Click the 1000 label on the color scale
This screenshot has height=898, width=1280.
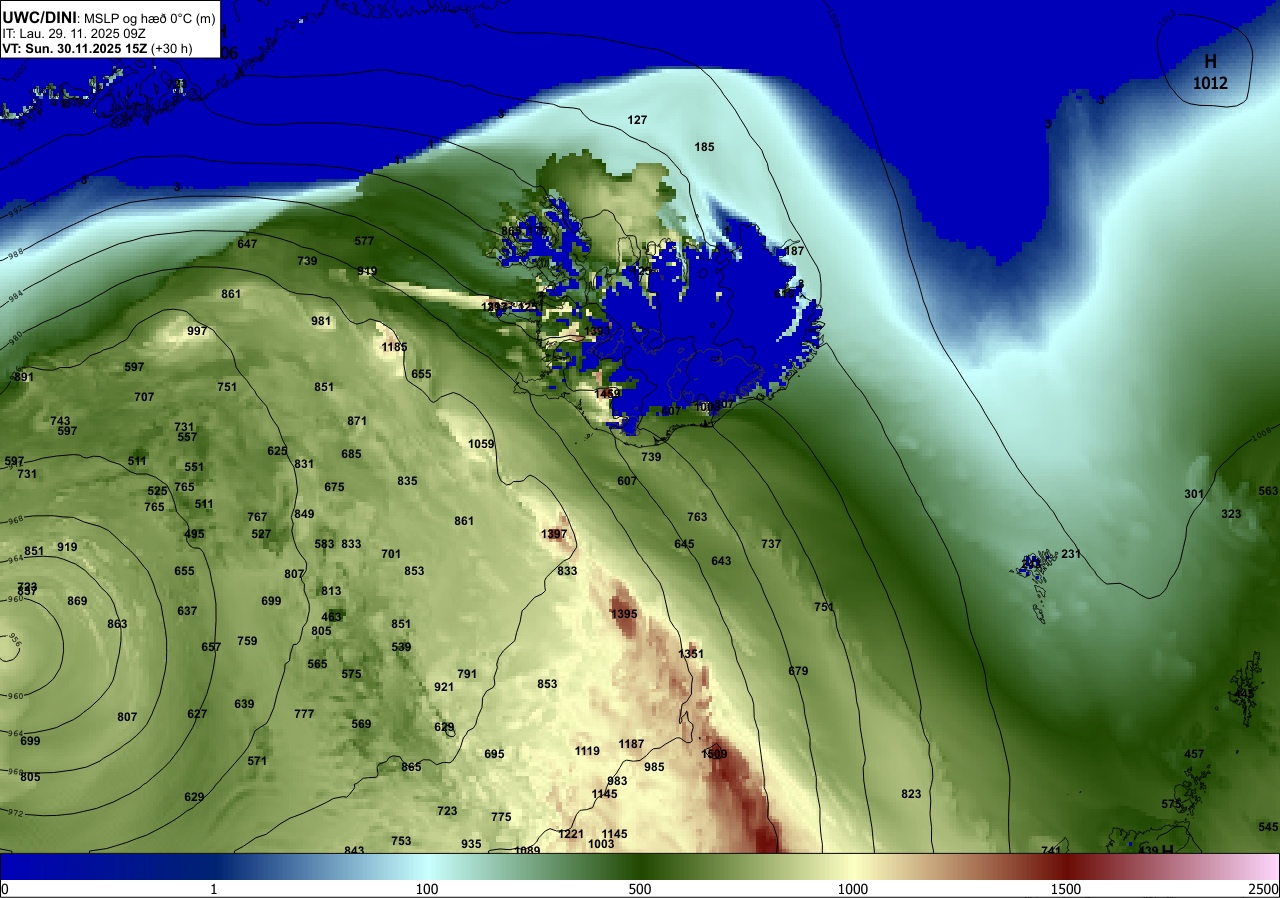point(852,889)
